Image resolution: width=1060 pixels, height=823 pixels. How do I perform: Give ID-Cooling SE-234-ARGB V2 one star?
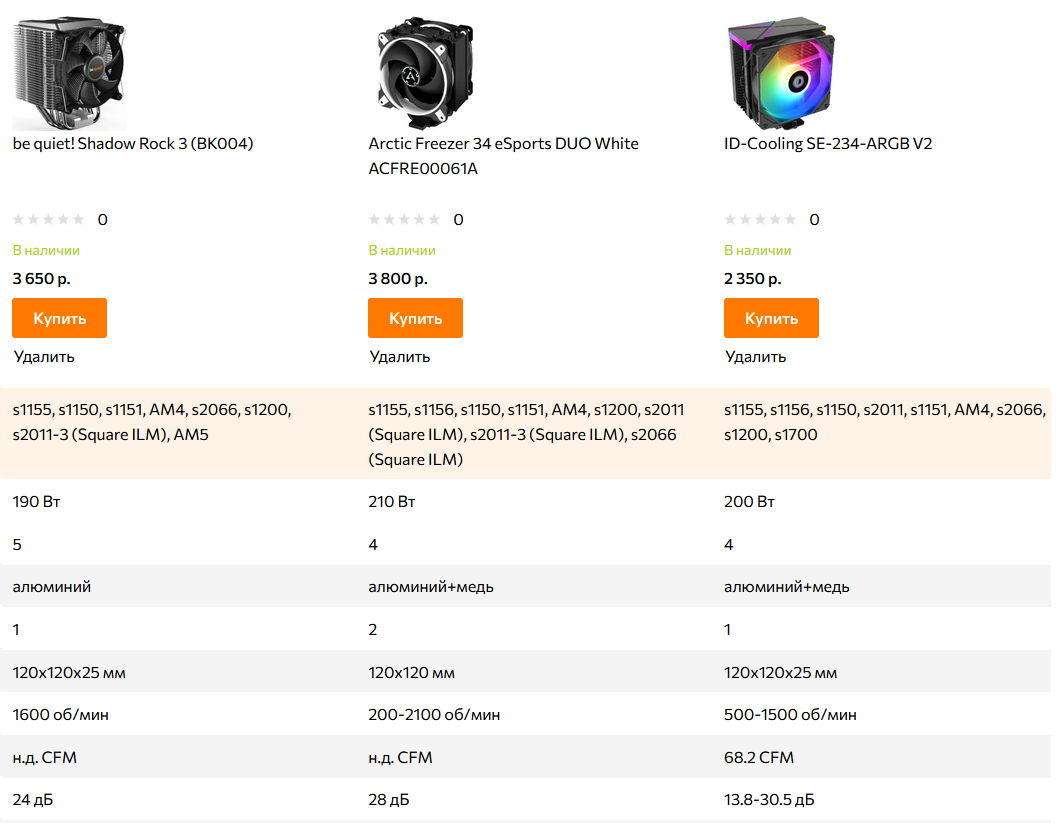(731, 220)
